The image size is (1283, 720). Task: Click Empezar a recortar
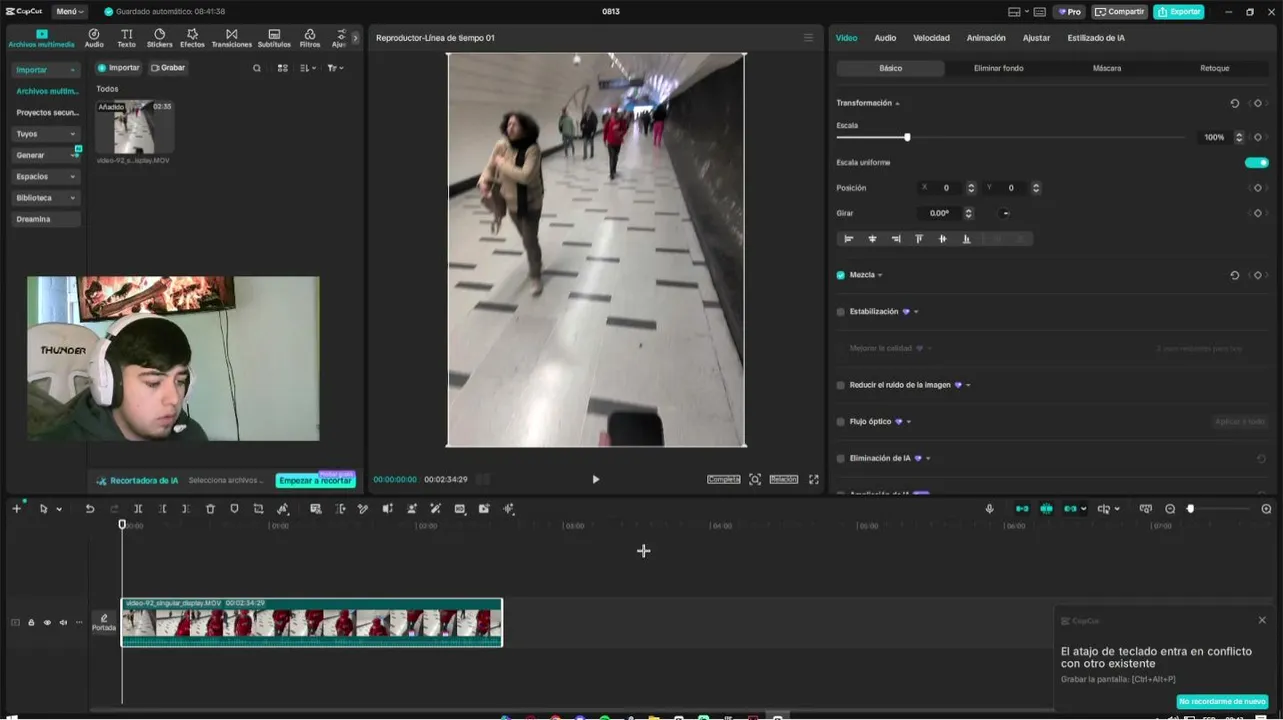(315, 481)
